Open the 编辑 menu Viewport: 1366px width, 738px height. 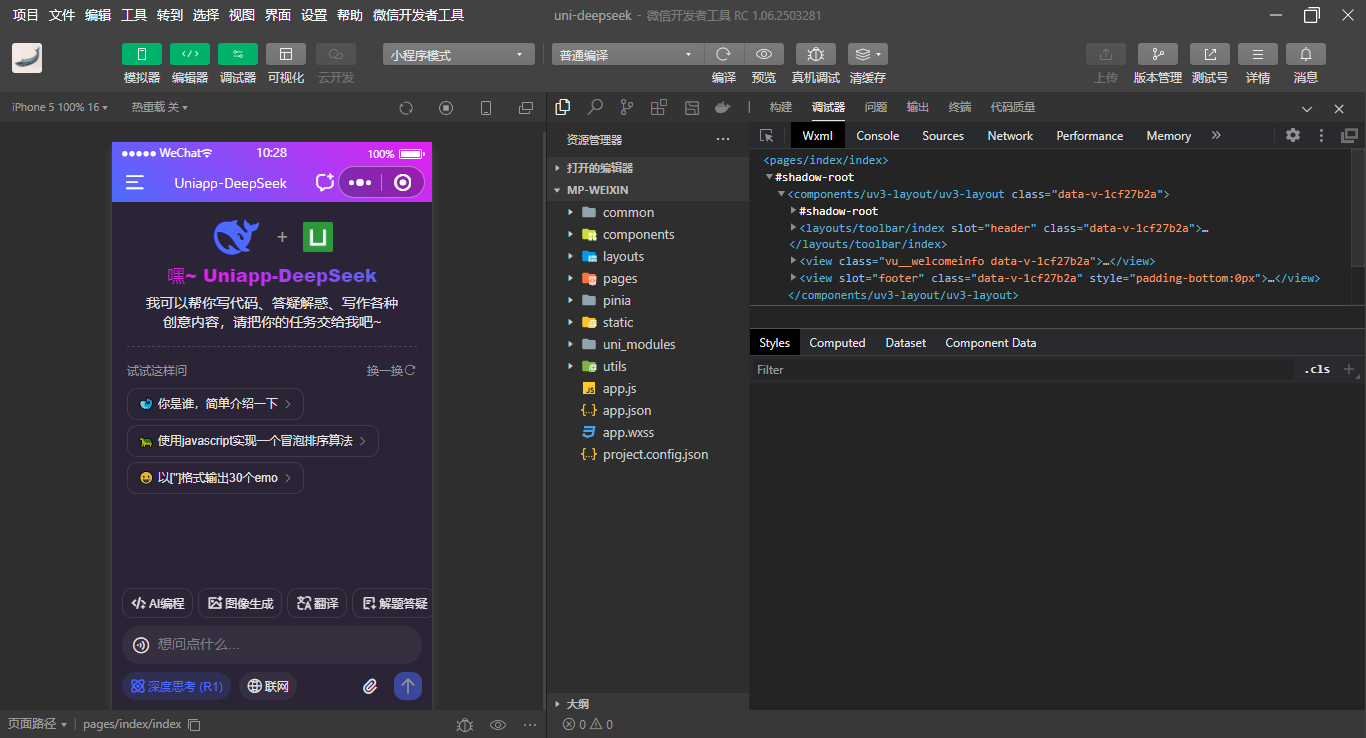[x=98, y=15]
